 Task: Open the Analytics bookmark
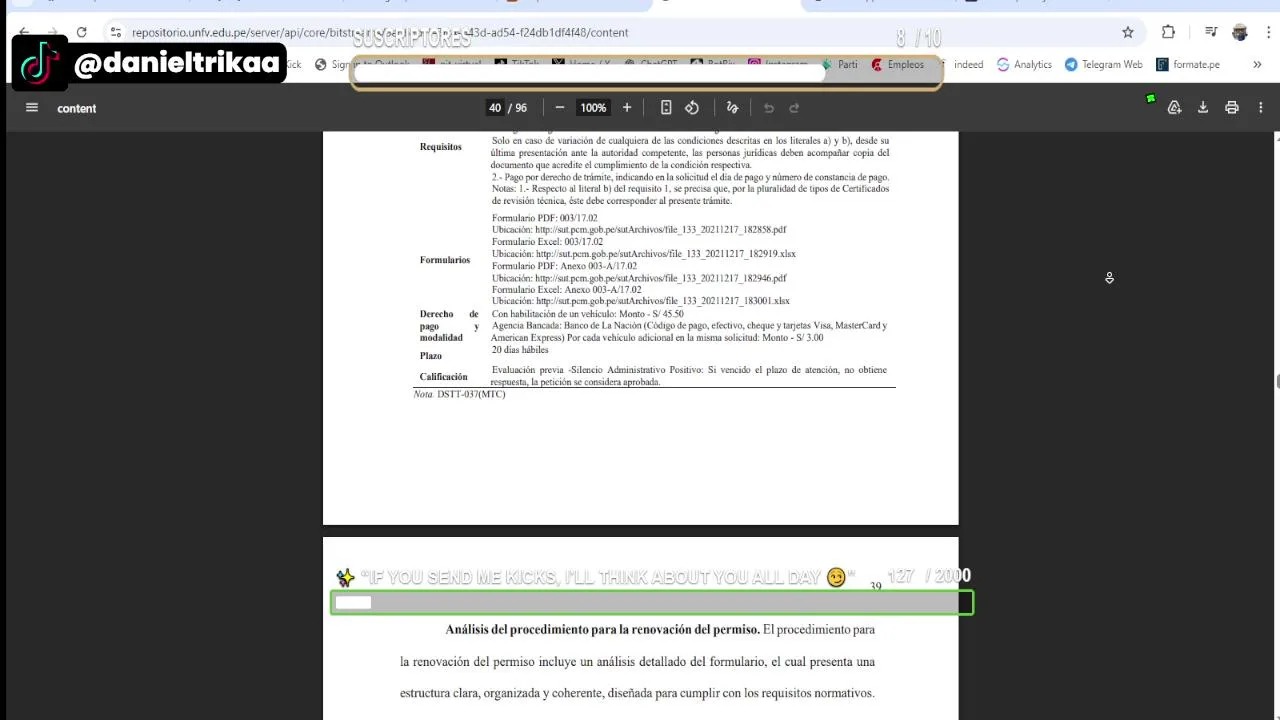point(1024,64)
